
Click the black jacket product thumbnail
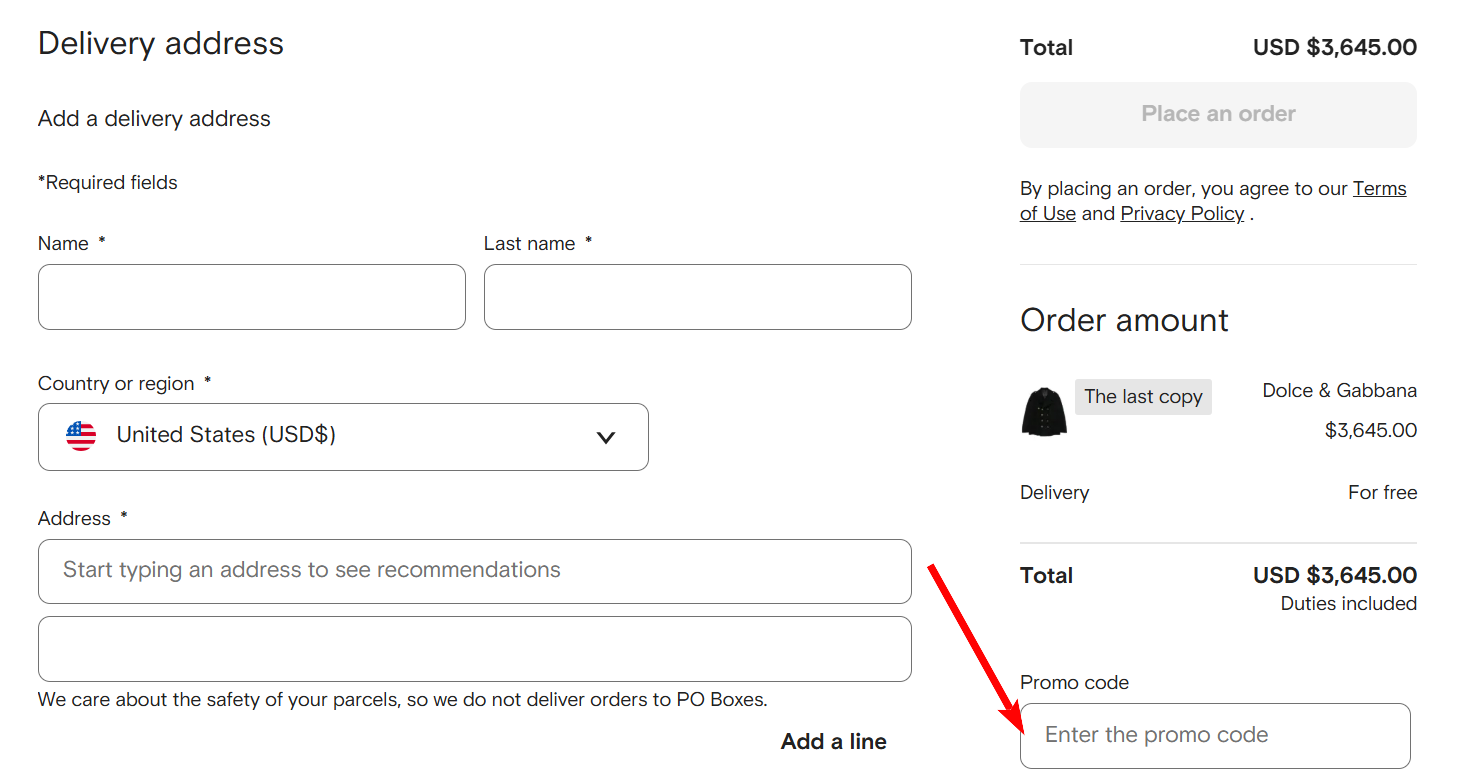click(x=1044, y=411)
